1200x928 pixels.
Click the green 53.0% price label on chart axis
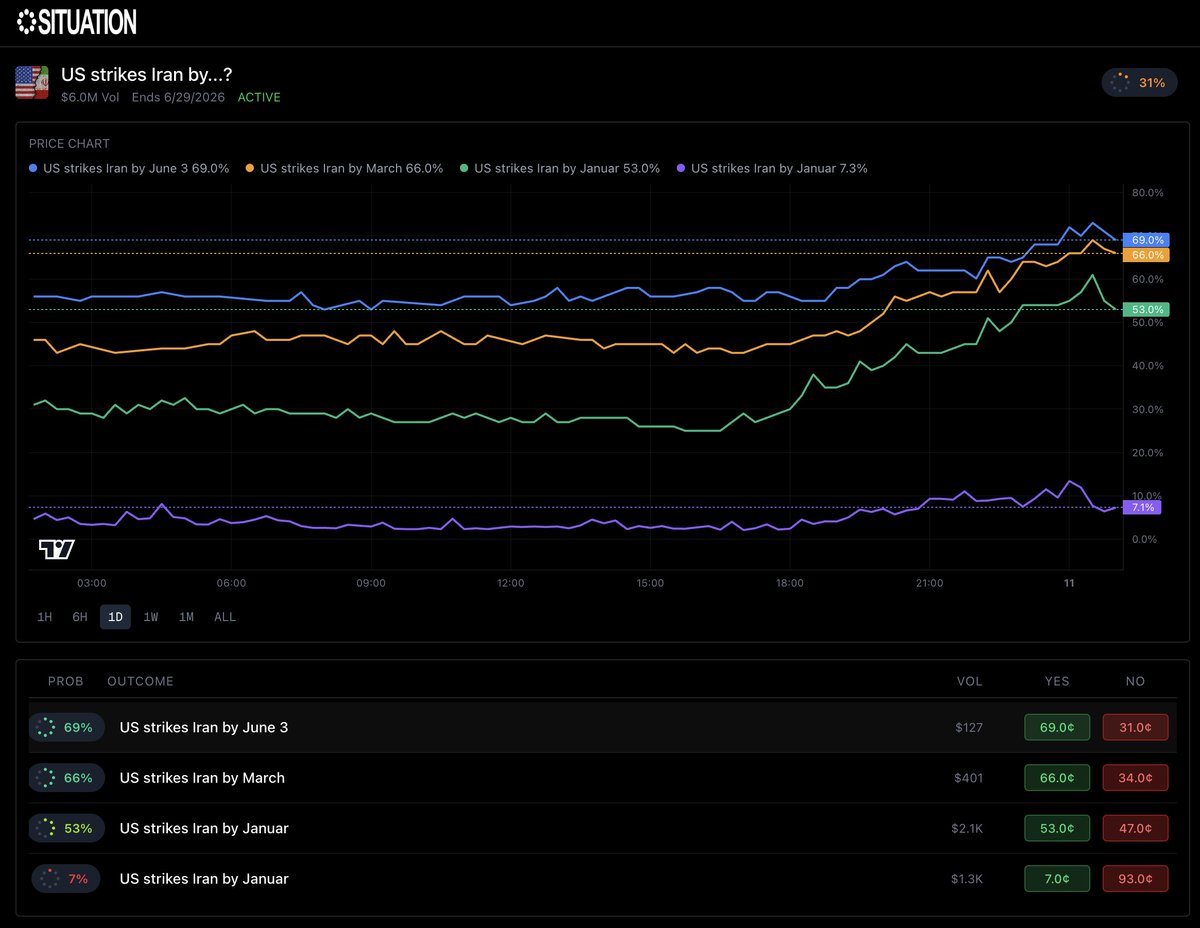tap(1146, 309)
